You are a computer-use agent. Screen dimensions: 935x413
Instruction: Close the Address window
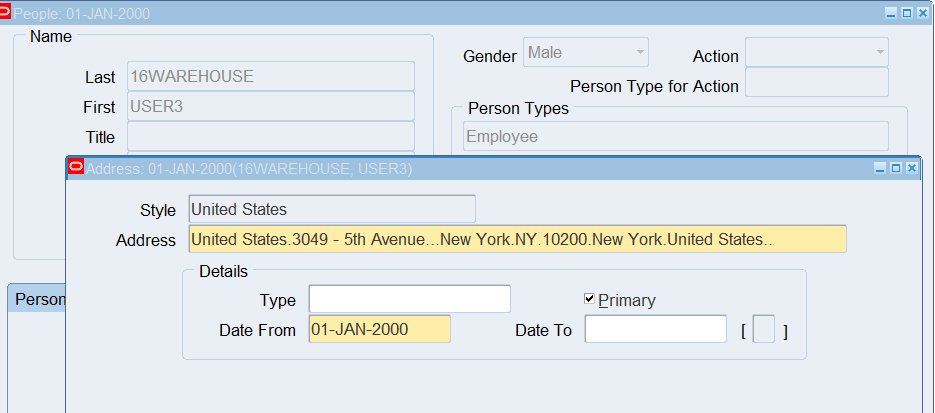[x=911, y=169]
